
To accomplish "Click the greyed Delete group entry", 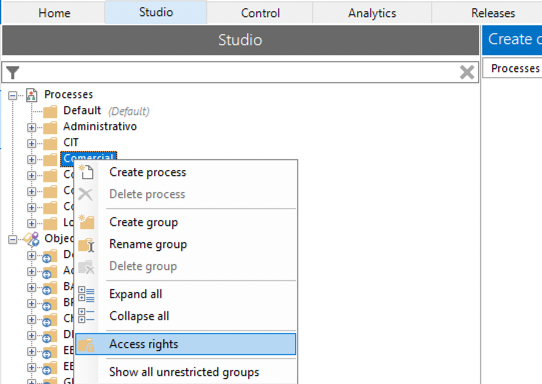I will 143,266.
